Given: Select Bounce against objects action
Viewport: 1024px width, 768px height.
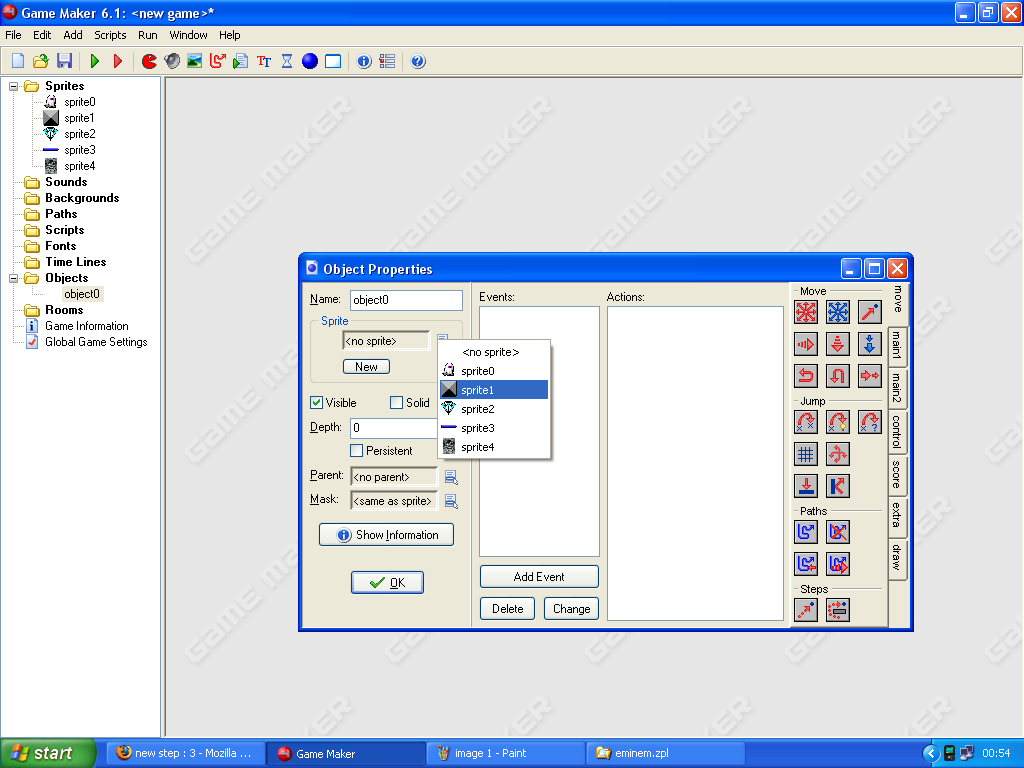Looking at the screenshot, I should [x=838, y=486].
